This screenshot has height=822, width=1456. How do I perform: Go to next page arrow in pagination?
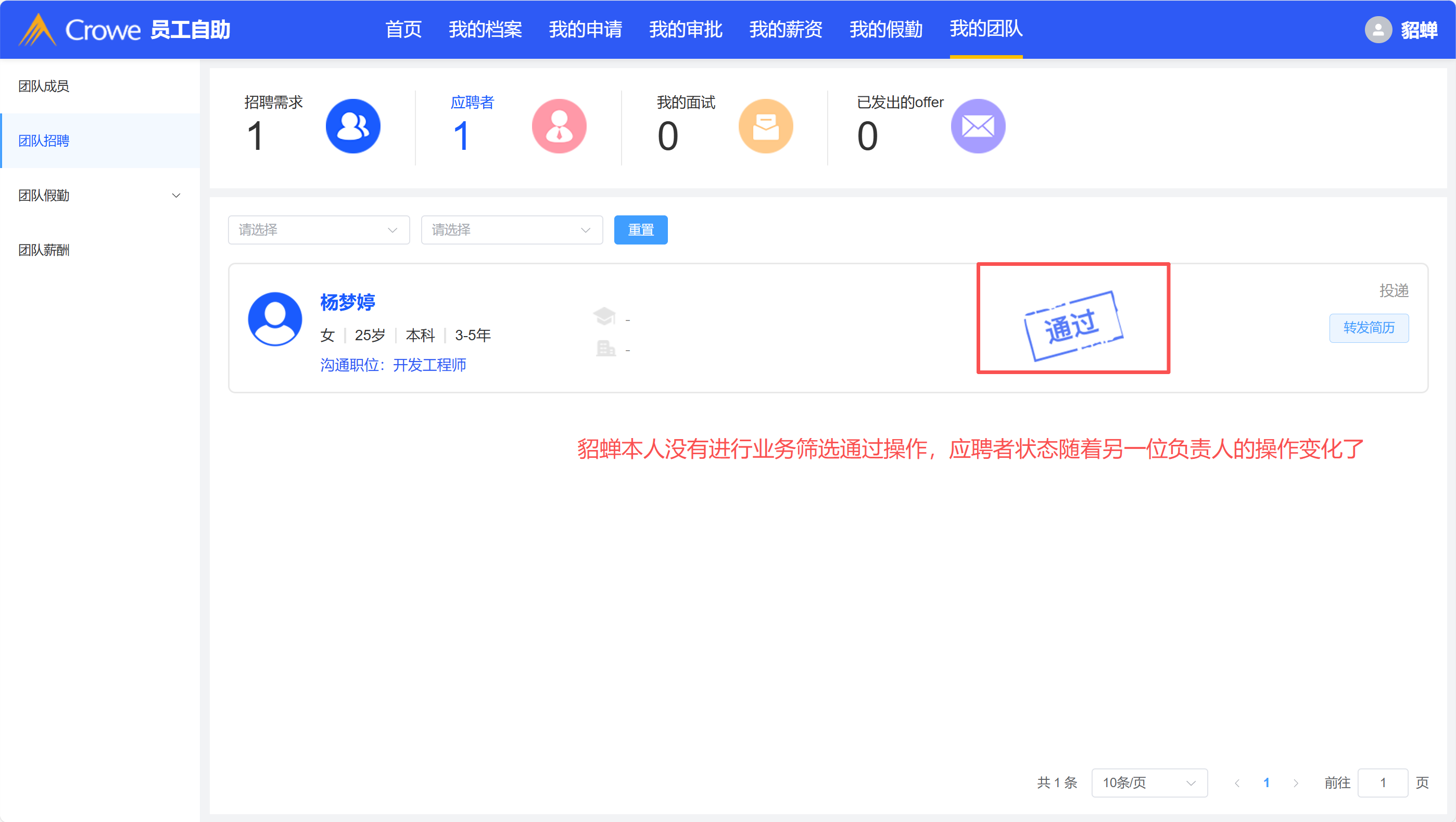click(x=1296, y=782)
